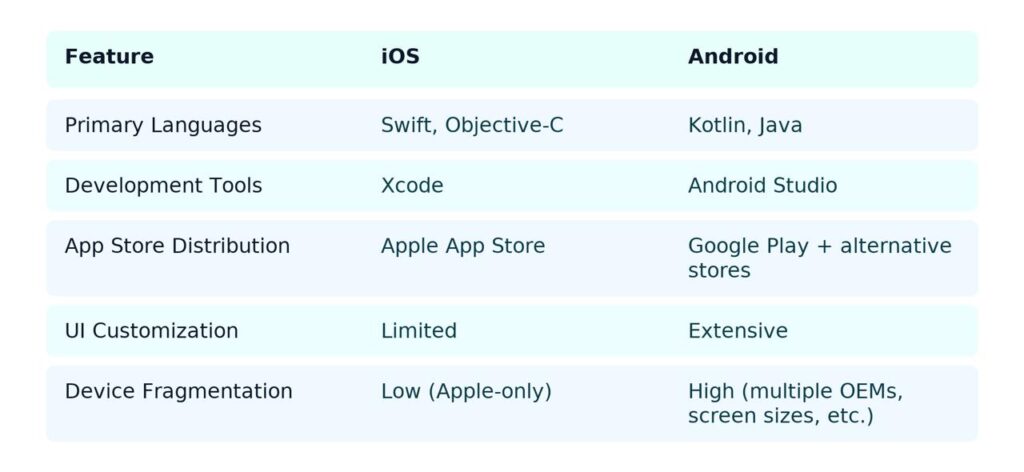
Task: Click the Objective-C text
Action: 504,126
